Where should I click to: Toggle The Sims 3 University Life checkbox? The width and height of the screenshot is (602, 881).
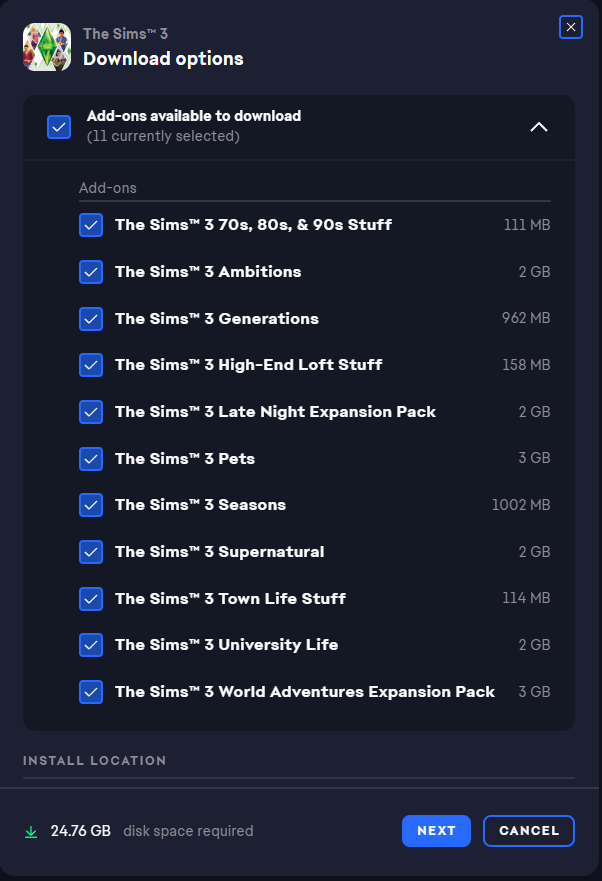(x=91, y=645)
